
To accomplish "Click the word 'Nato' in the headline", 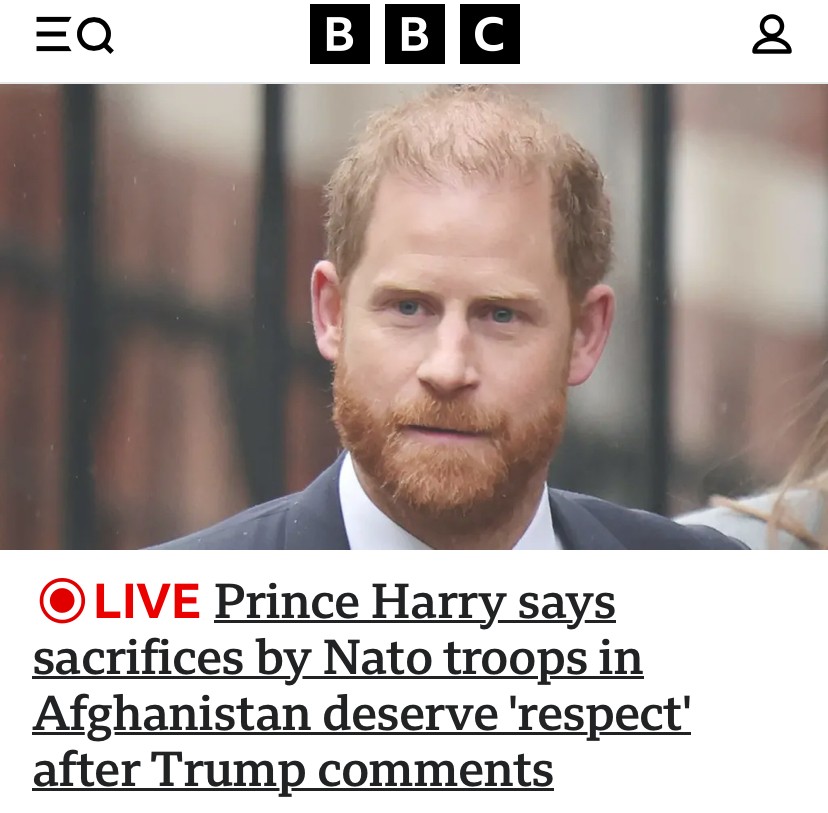I will pos(377,658).
